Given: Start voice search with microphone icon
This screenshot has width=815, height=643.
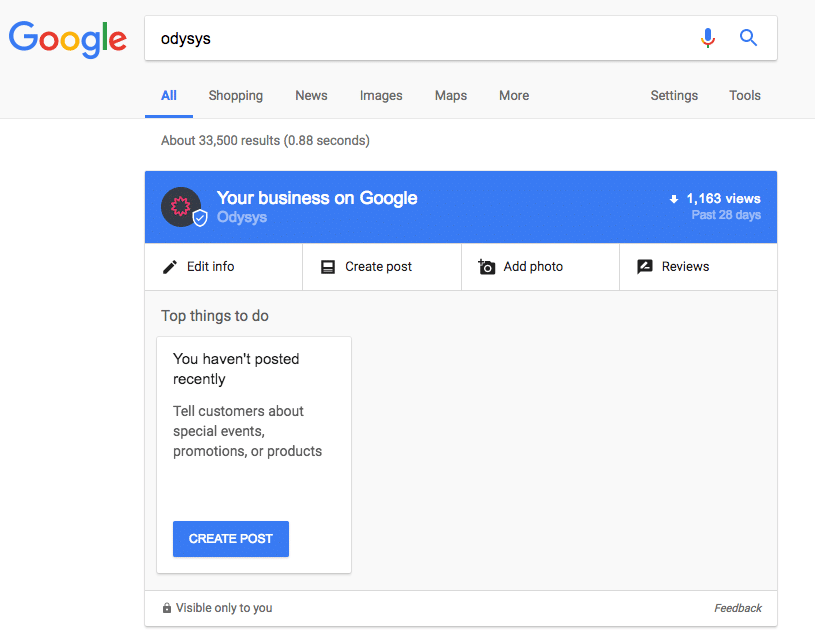Looking at the screenshot, I should [707, 38].
